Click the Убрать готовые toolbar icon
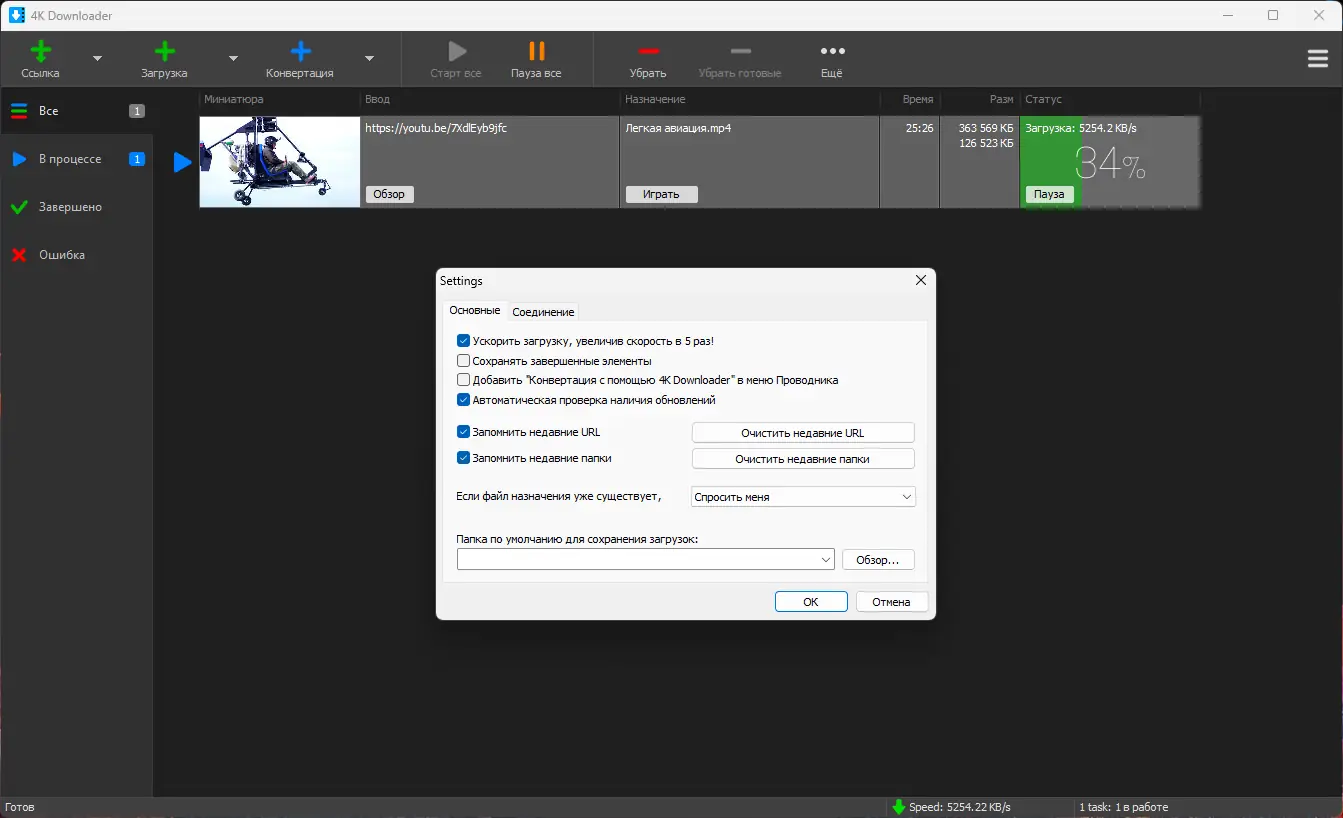 tap(740, 51)
